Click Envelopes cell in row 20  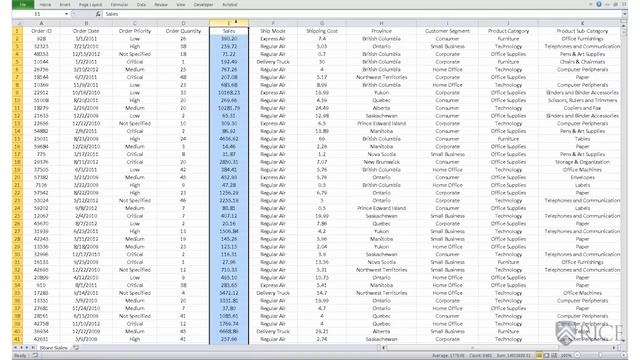click(x=582, y=178)
